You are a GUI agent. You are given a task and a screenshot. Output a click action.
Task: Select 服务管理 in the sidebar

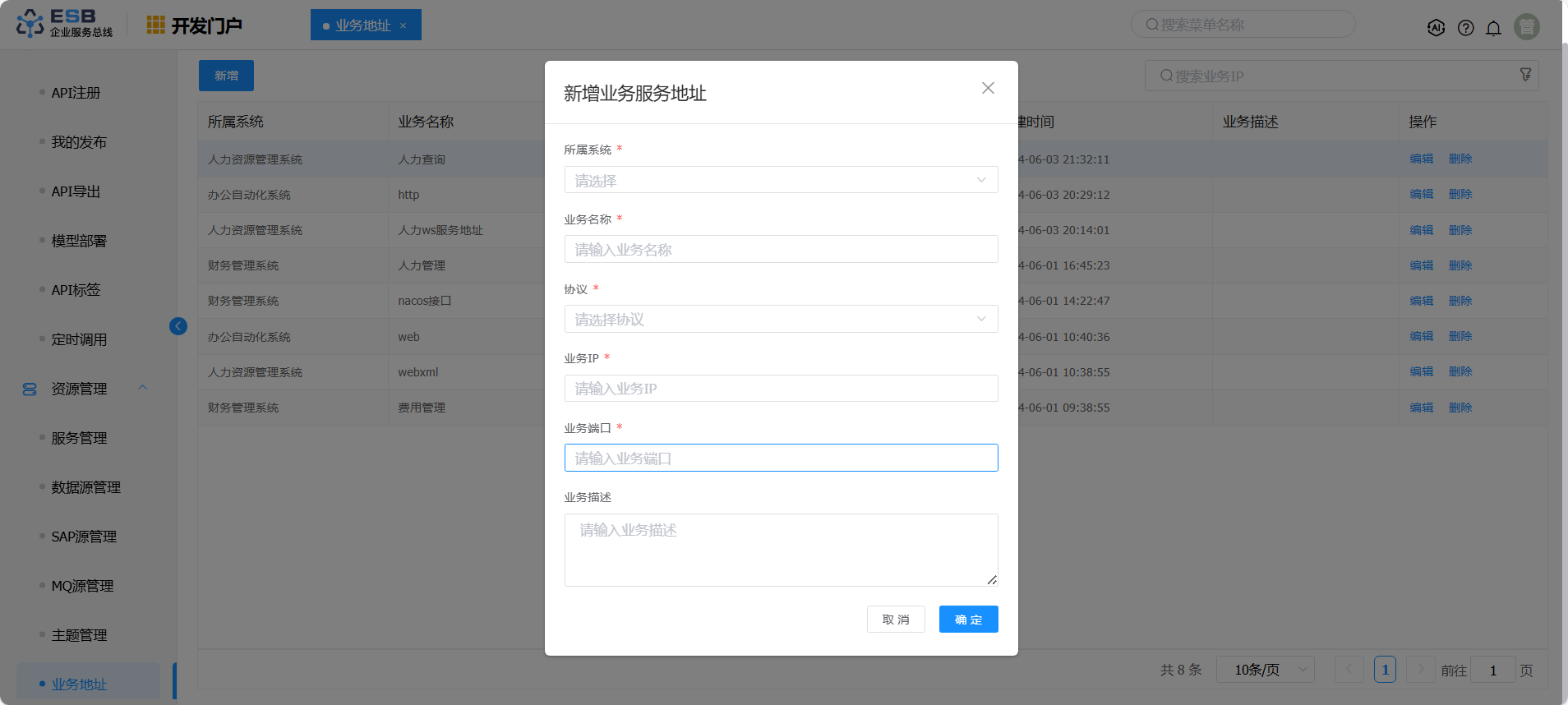coord(79,438)
